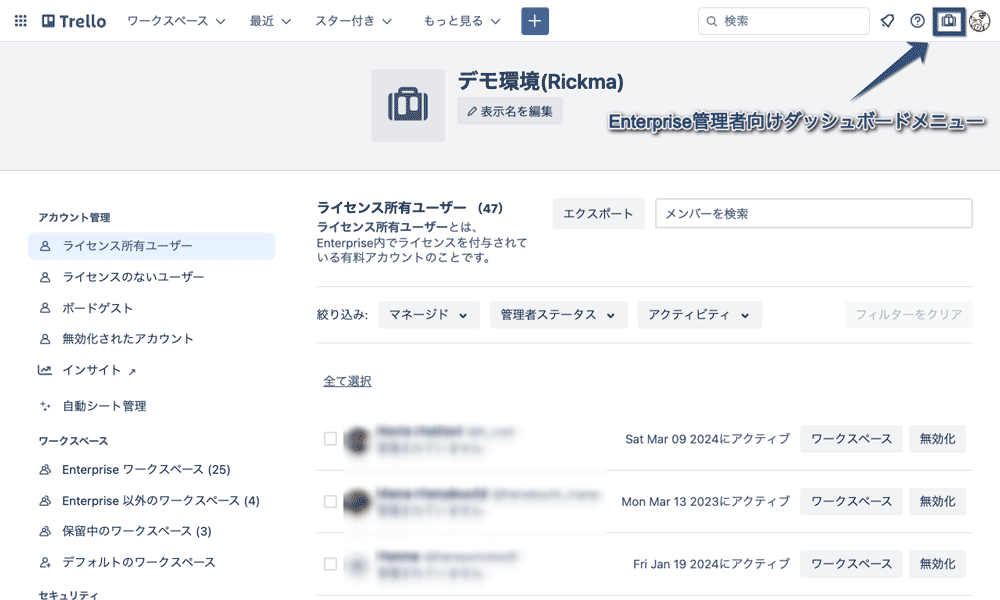Open the ワークスペース top menu

point(176,21)
